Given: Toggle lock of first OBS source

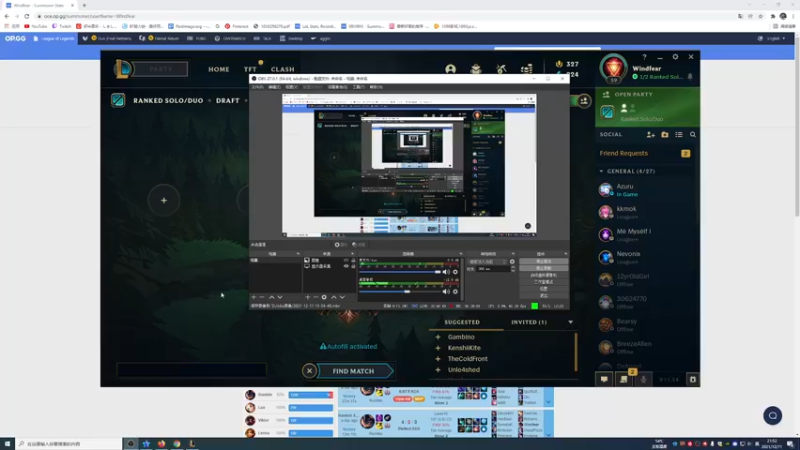Looking at the screenshot, I should click(353, 260).
